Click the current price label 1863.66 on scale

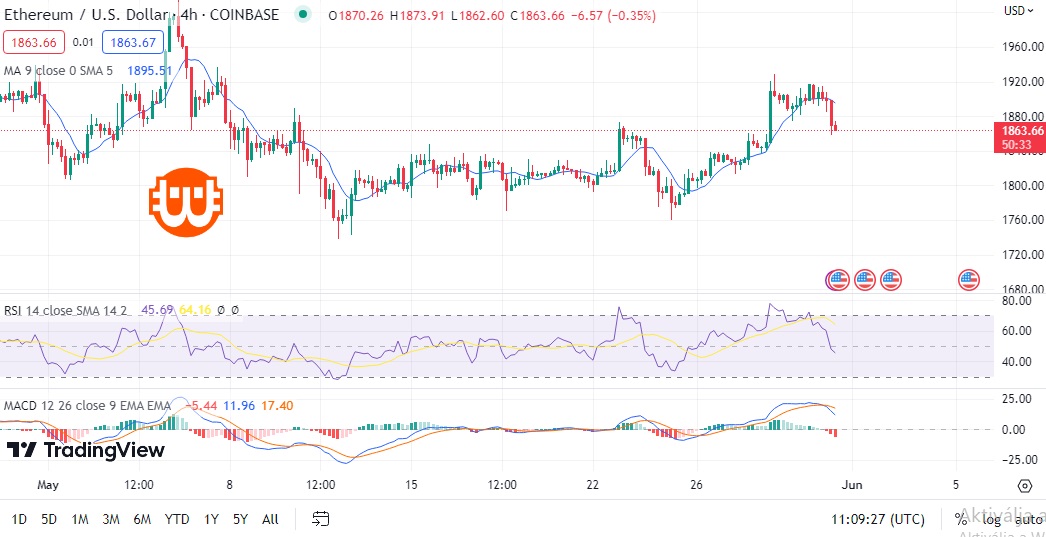click(1021, 131)
